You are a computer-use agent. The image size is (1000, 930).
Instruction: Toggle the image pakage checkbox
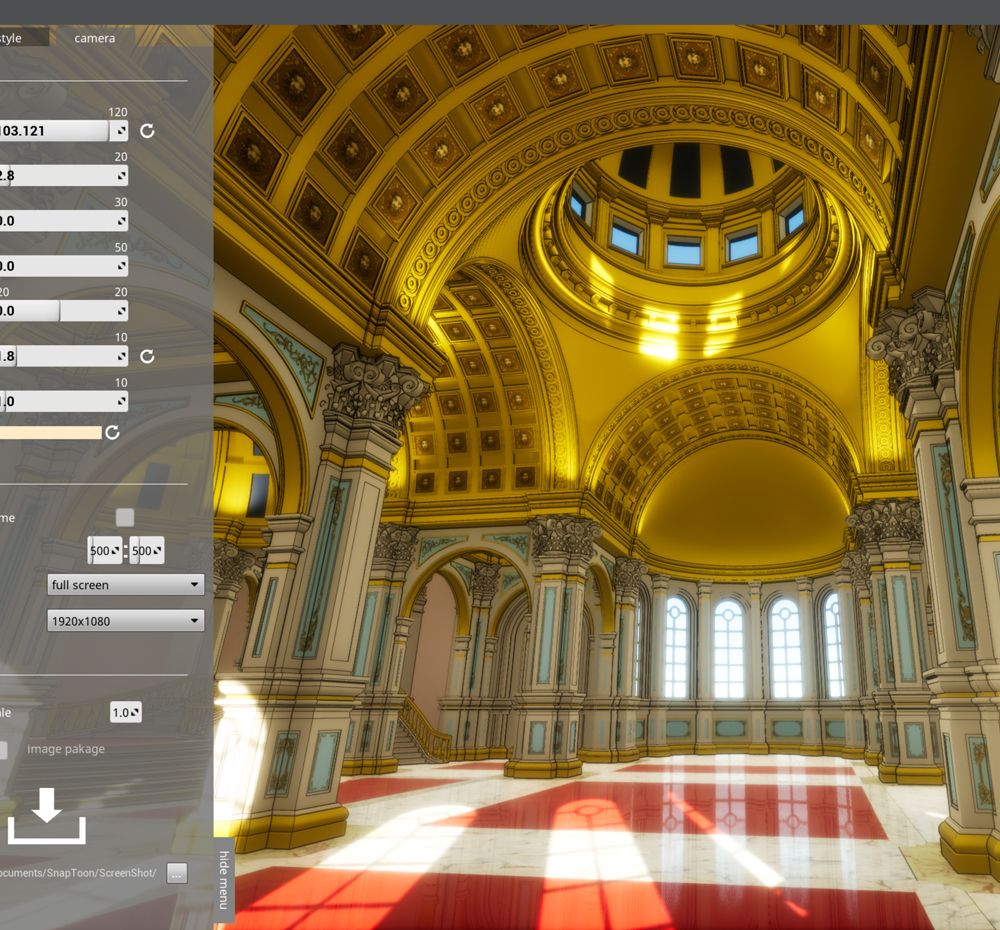3,749
